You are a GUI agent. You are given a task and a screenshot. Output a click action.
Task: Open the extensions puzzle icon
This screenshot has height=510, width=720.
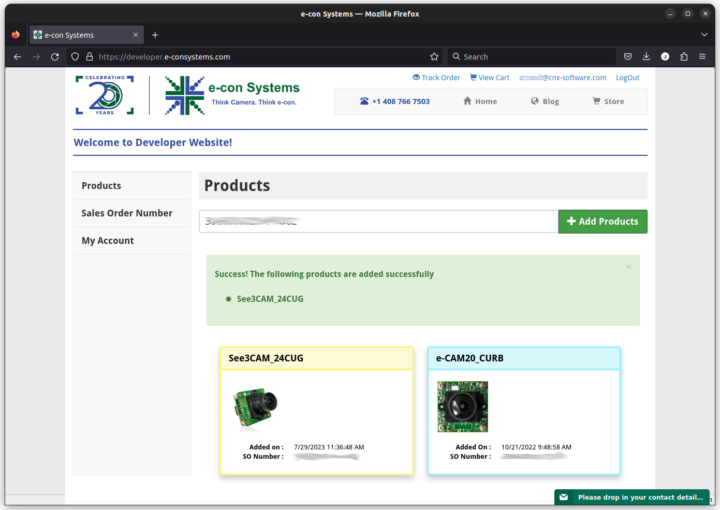pos(684,57)
